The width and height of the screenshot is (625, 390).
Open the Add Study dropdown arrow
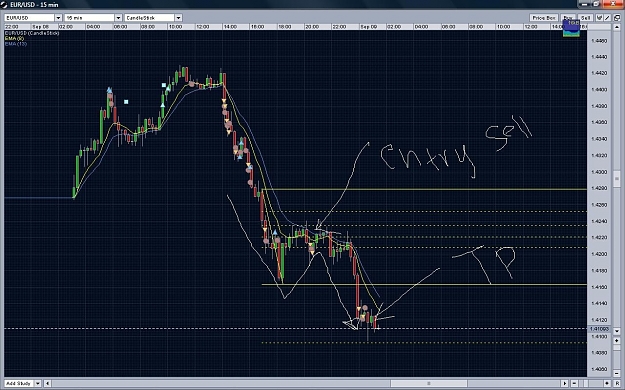[37, 383]
